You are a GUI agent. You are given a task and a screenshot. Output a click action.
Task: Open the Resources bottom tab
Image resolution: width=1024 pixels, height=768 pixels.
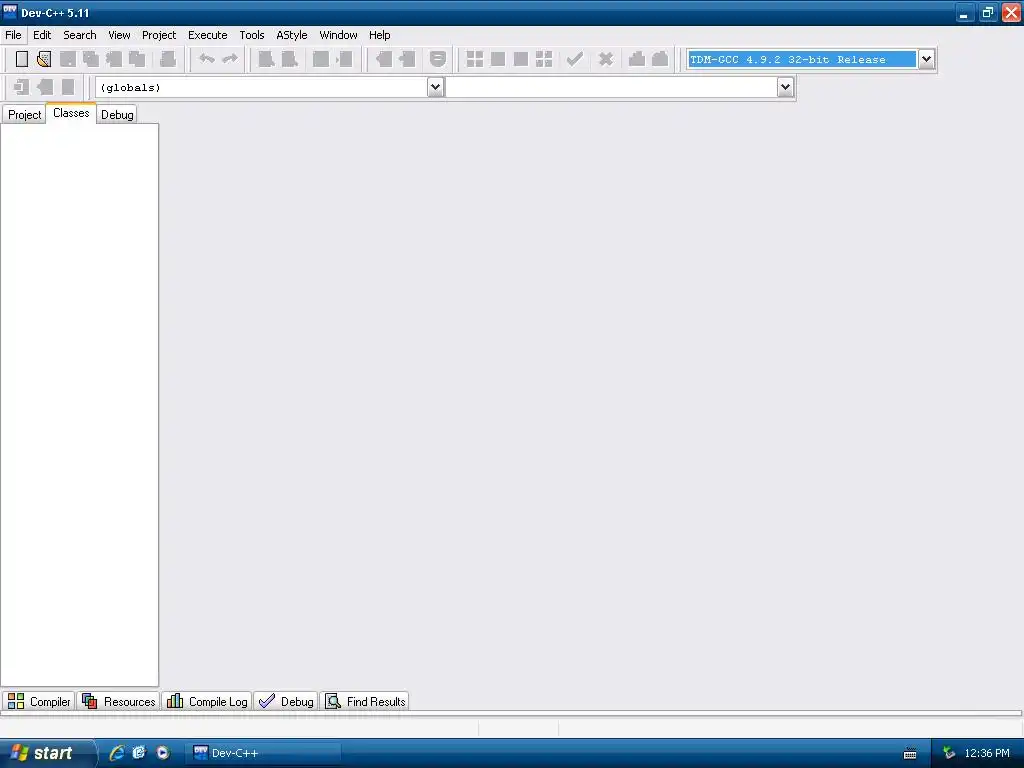click(119, 701)
